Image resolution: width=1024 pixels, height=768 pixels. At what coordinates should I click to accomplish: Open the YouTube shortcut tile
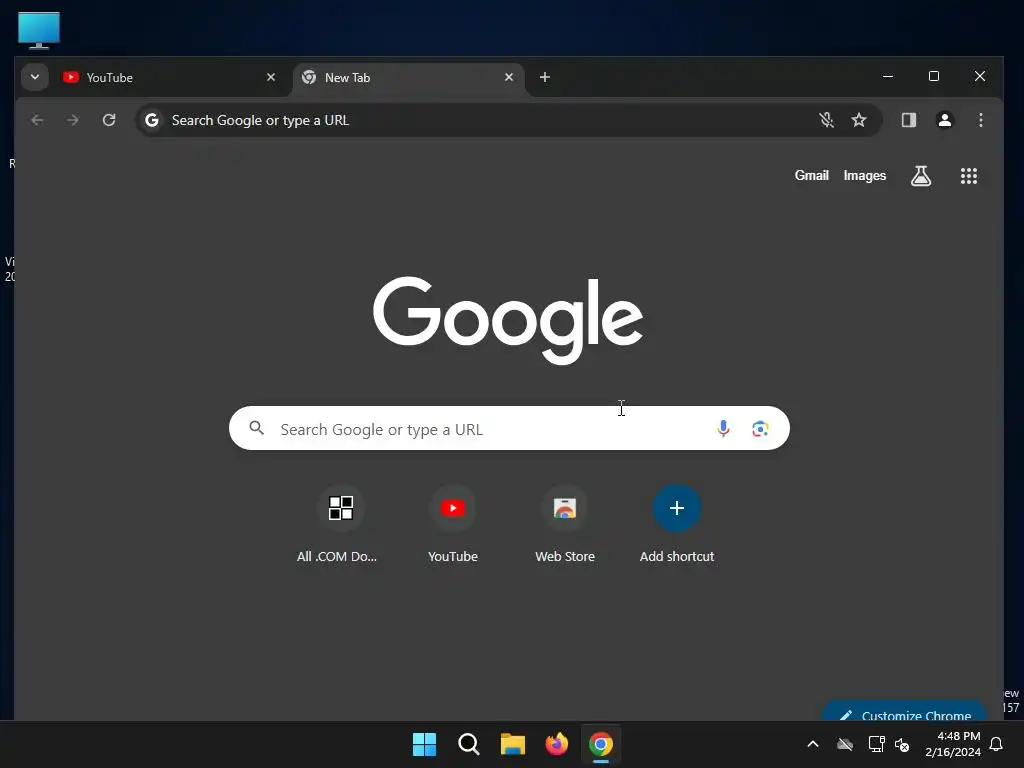click(x=453, y=526)
